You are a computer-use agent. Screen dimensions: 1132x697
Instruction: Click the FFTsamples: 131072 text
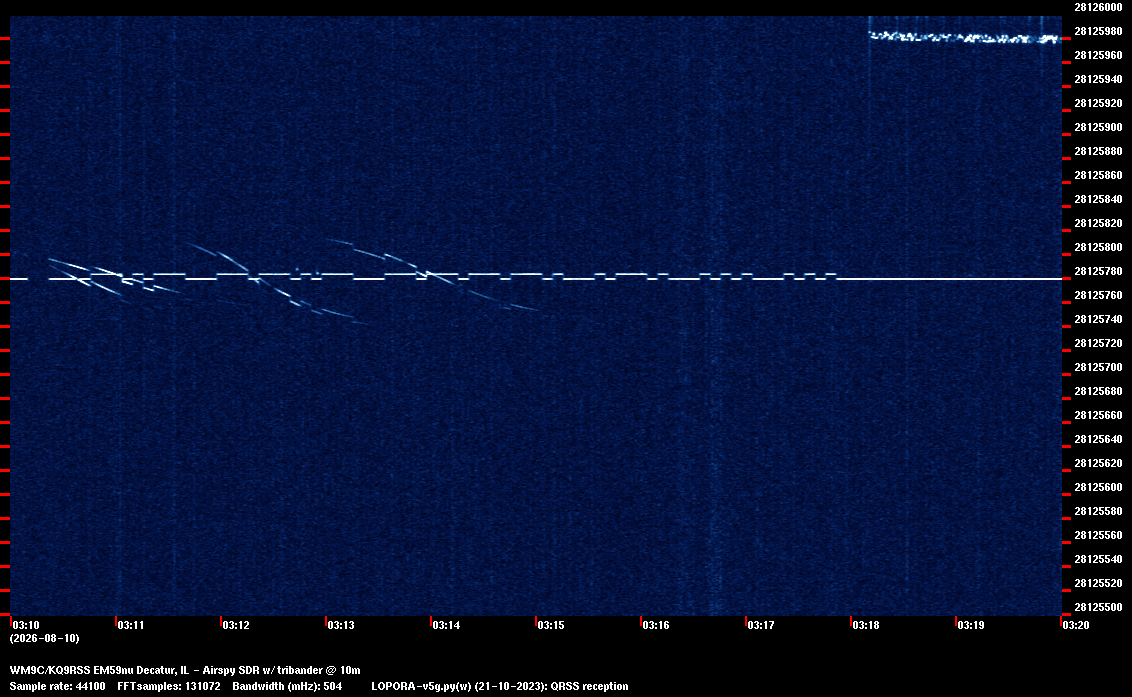click(169, 686)
